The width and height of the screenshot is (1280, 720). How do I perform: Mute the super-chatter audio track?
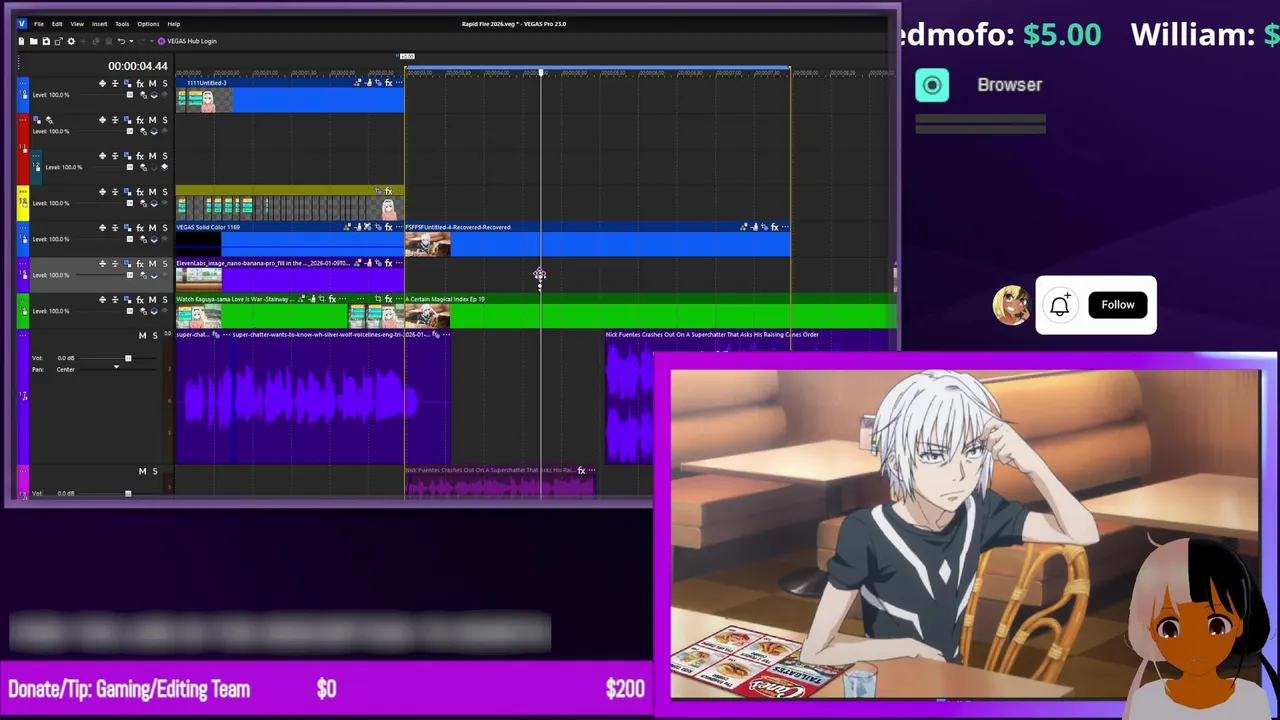point(142,335)
